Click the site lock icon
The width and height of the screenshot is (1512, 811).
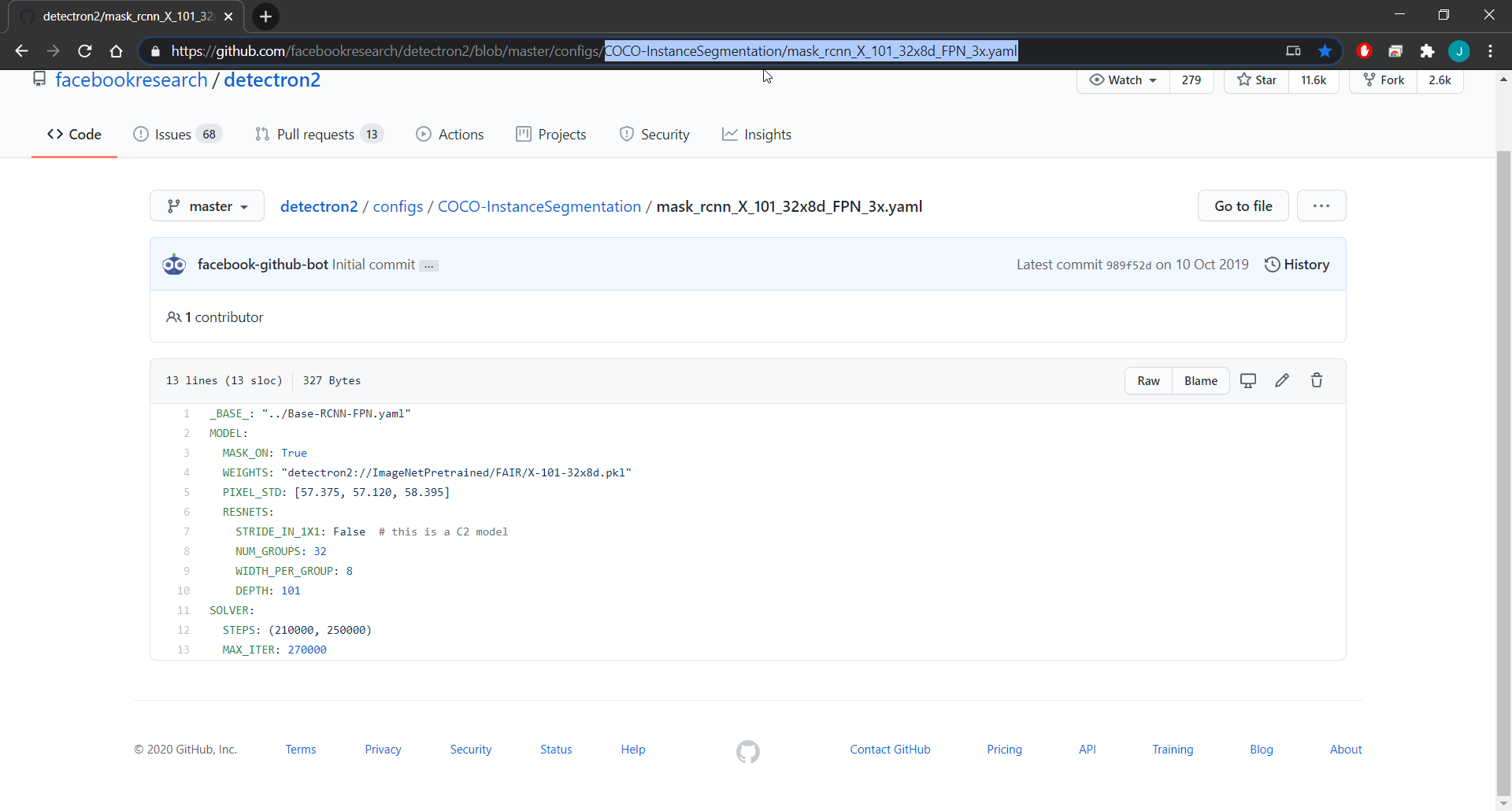pyautogui.click(x=155, y=51)
